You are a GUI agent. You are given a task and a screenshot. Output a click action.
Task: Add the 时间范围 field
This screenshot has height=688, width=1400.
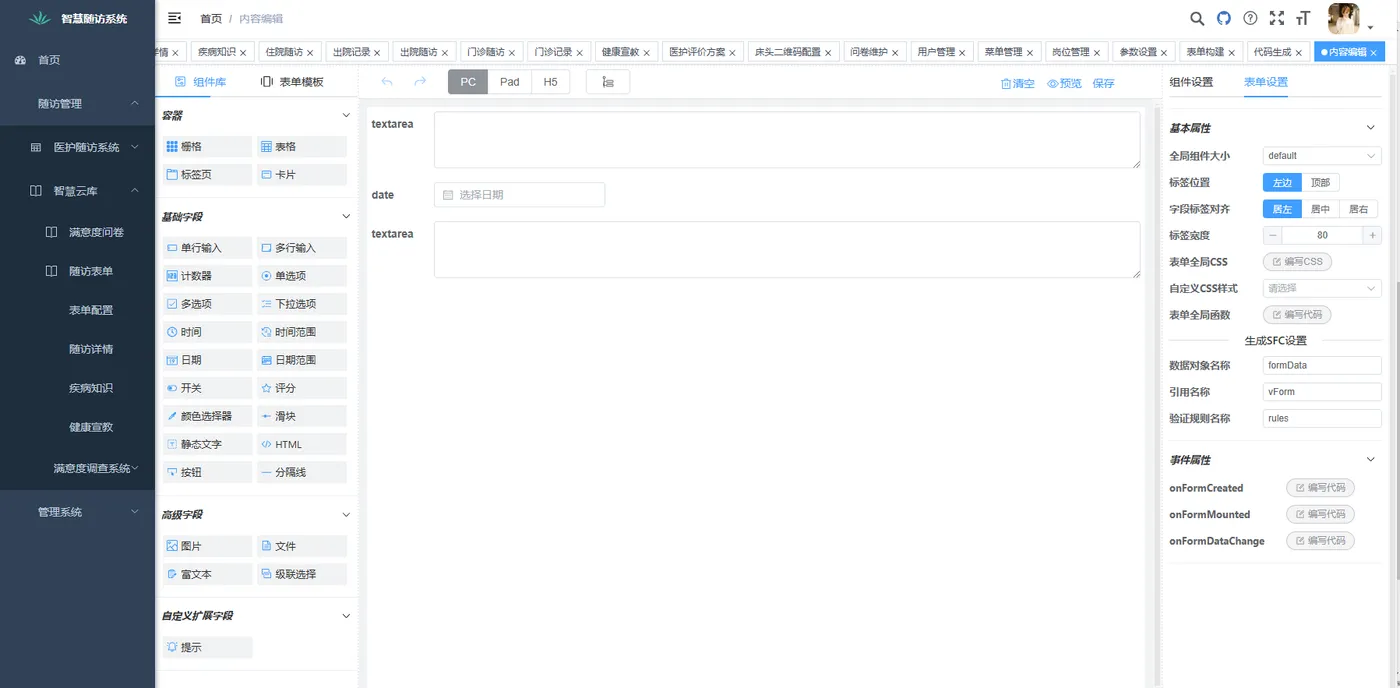point(302,332)
